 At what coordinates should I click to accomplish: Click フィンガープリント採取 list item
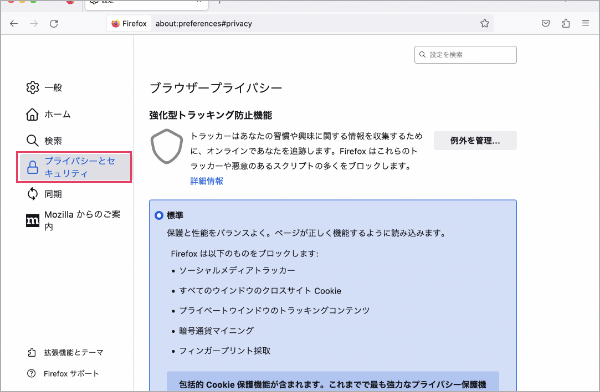(x=225, y=351)
